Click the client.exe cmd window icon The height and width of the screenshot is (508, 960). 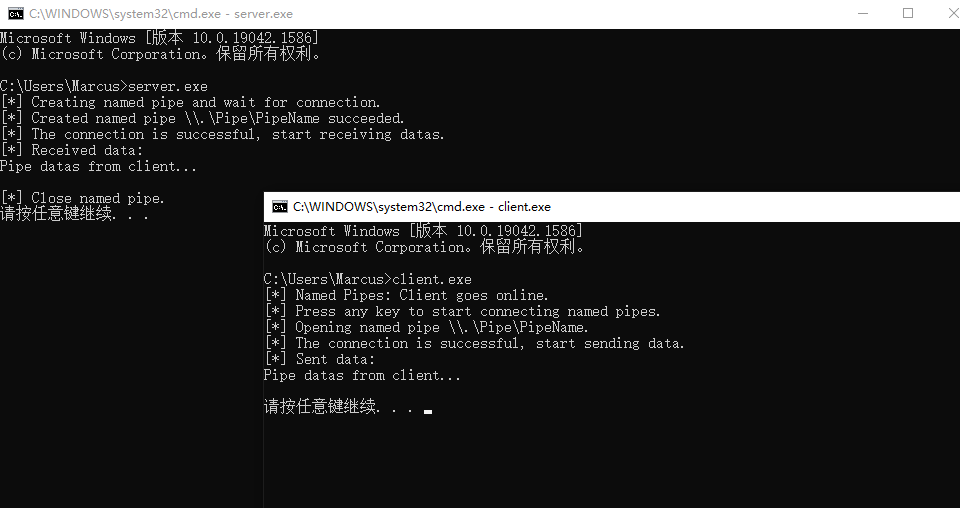pos(280,207)
